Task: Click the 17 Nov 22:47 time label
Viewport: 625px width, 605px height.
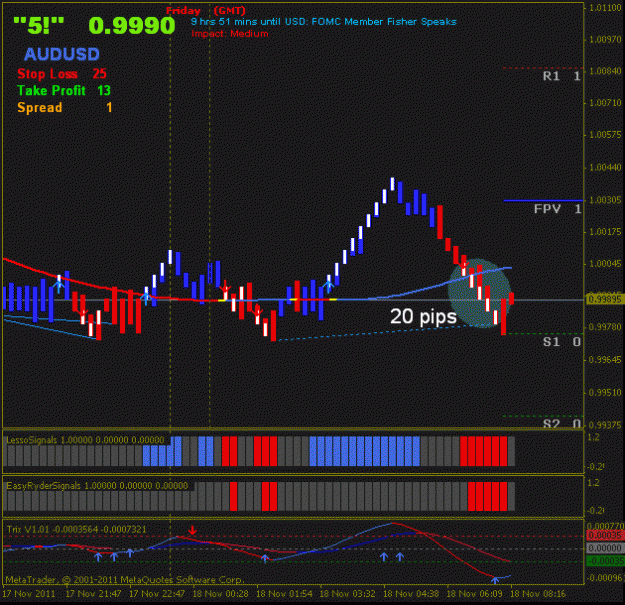Action: click(x=157, y=594)
